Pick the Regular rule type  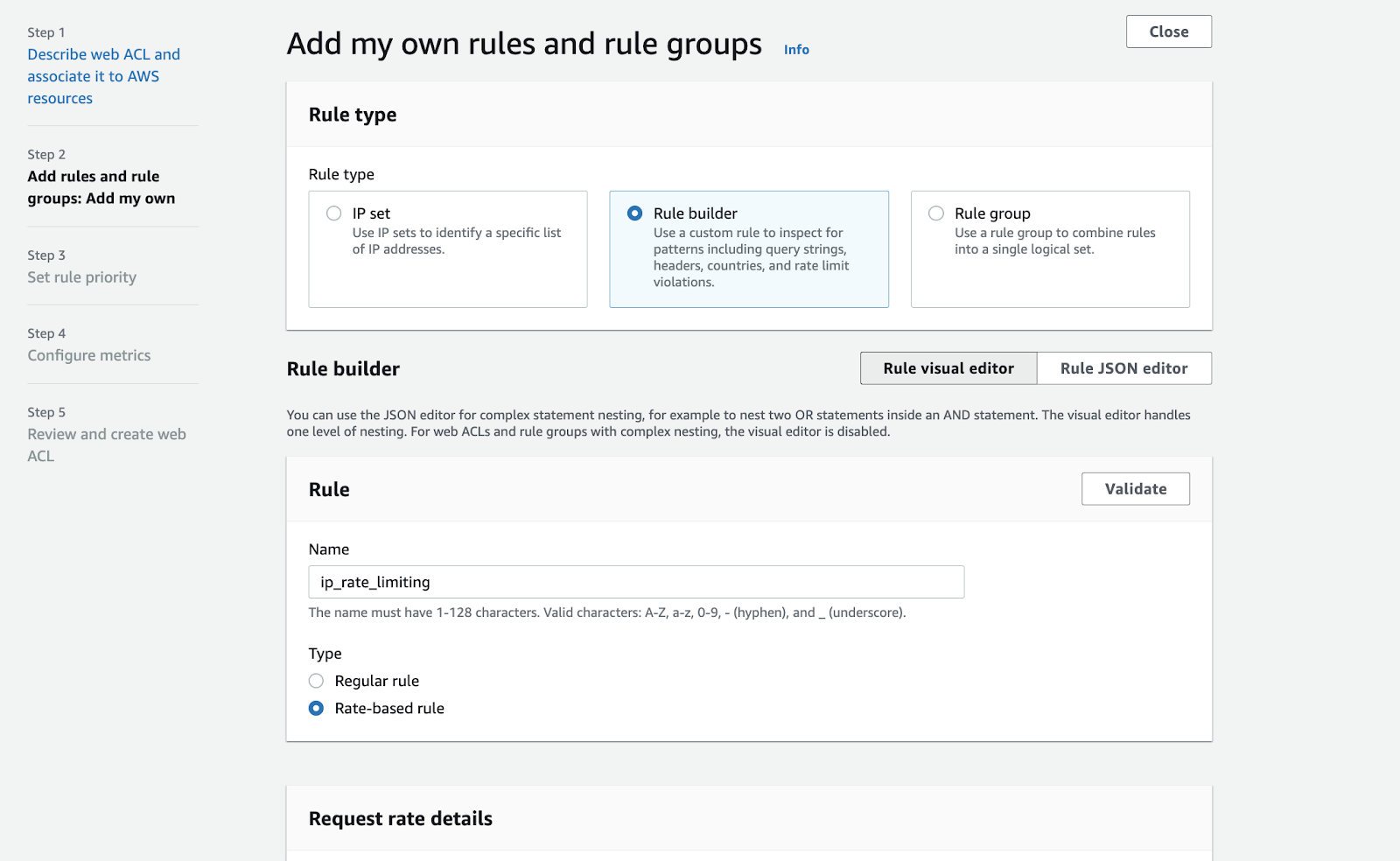tap(317, 681)
